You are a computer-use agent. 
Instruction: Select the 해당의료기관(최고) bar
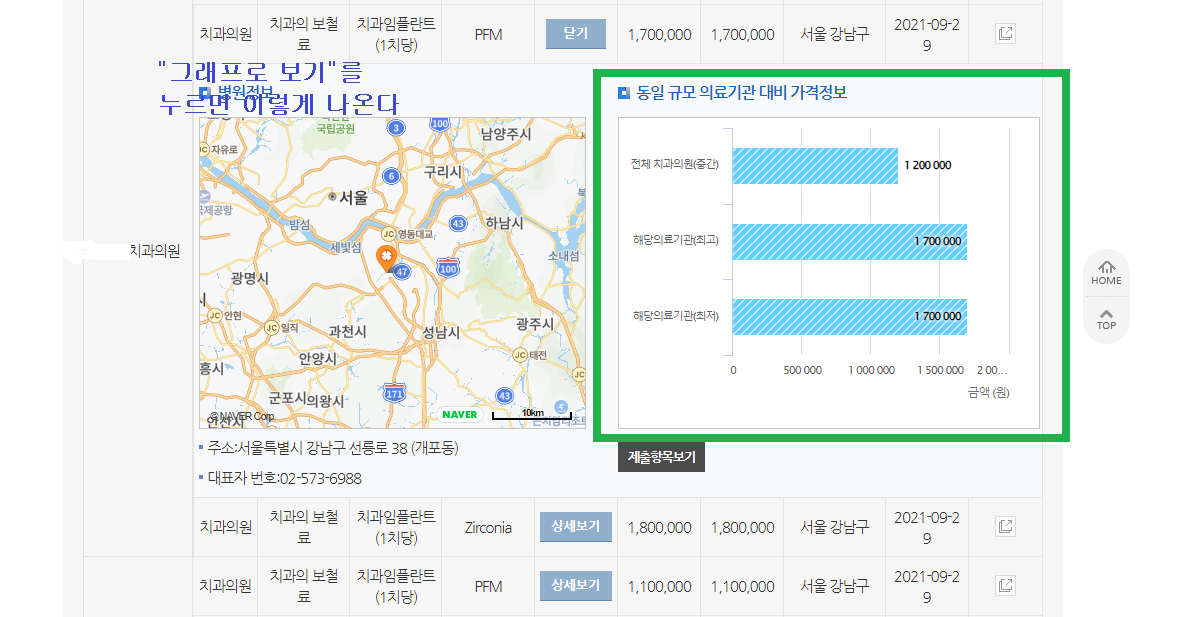pyautogui.click(x=850, y=241)
